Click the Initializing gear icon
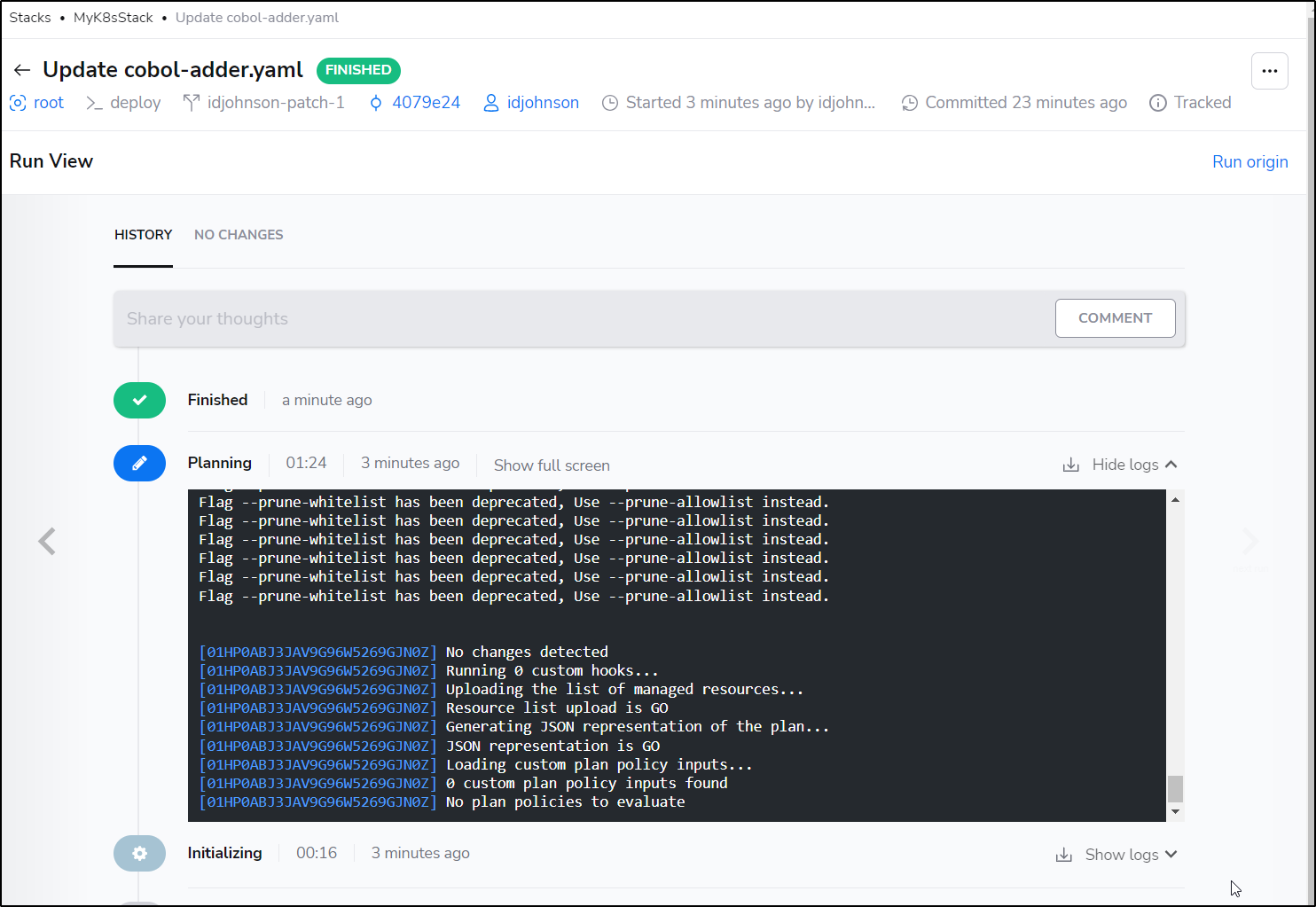The height and width of the screenshot is (907, 1316). (x=139, y=853)
